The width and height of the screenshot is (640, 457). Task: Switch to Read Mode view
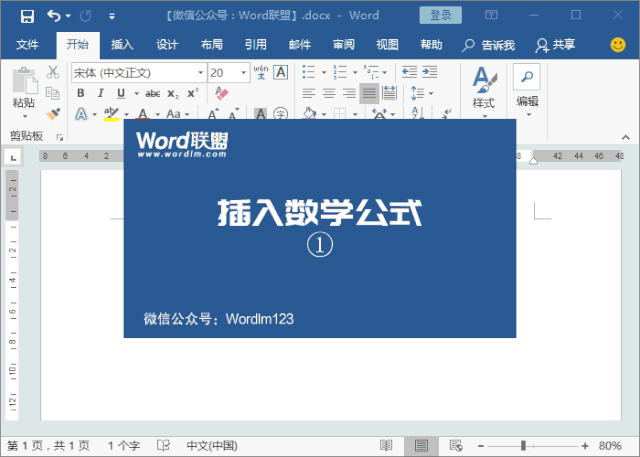[x=386, y=445]
